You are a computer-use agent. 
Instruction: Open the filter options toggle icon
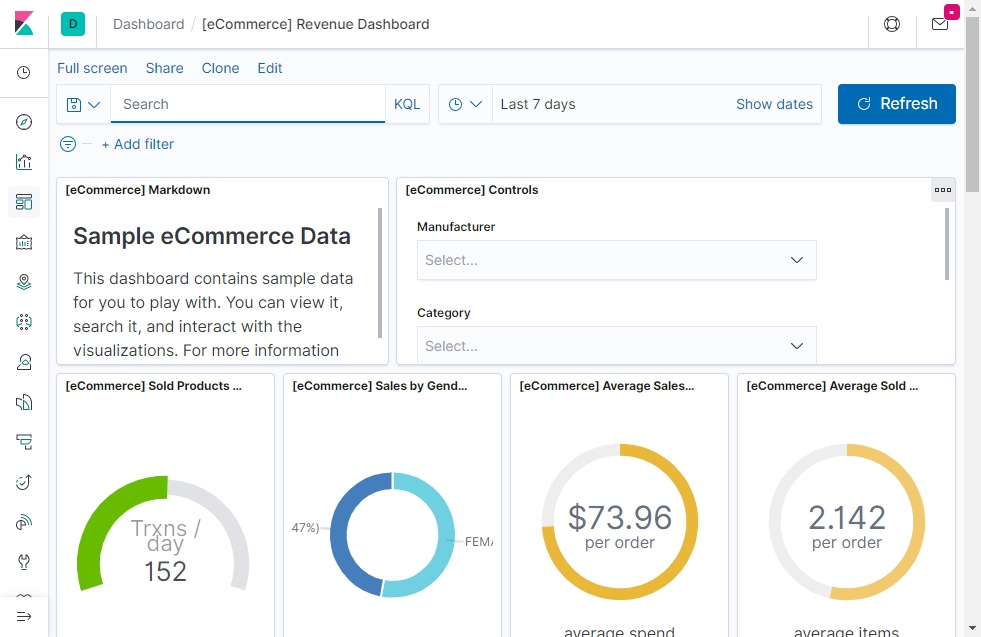tap(68, 144)
